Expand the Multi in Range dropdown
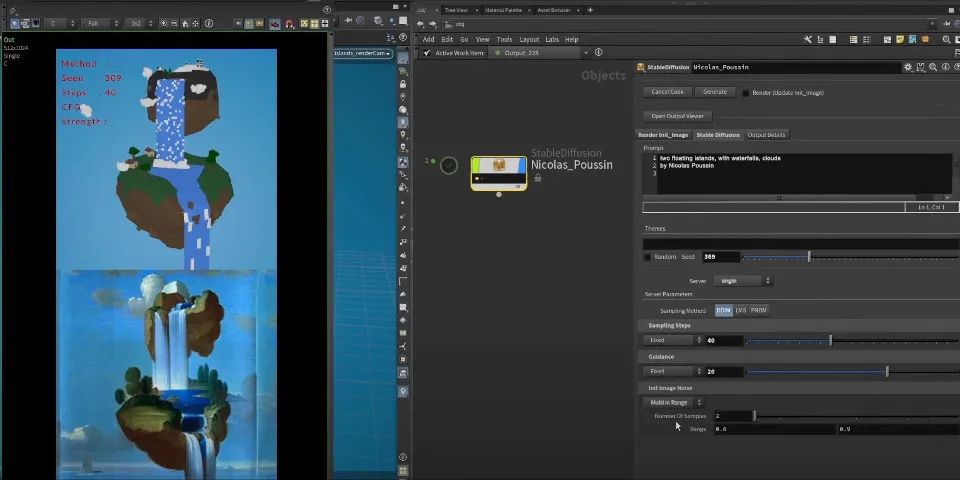960x480 pixels. [675, 402]
